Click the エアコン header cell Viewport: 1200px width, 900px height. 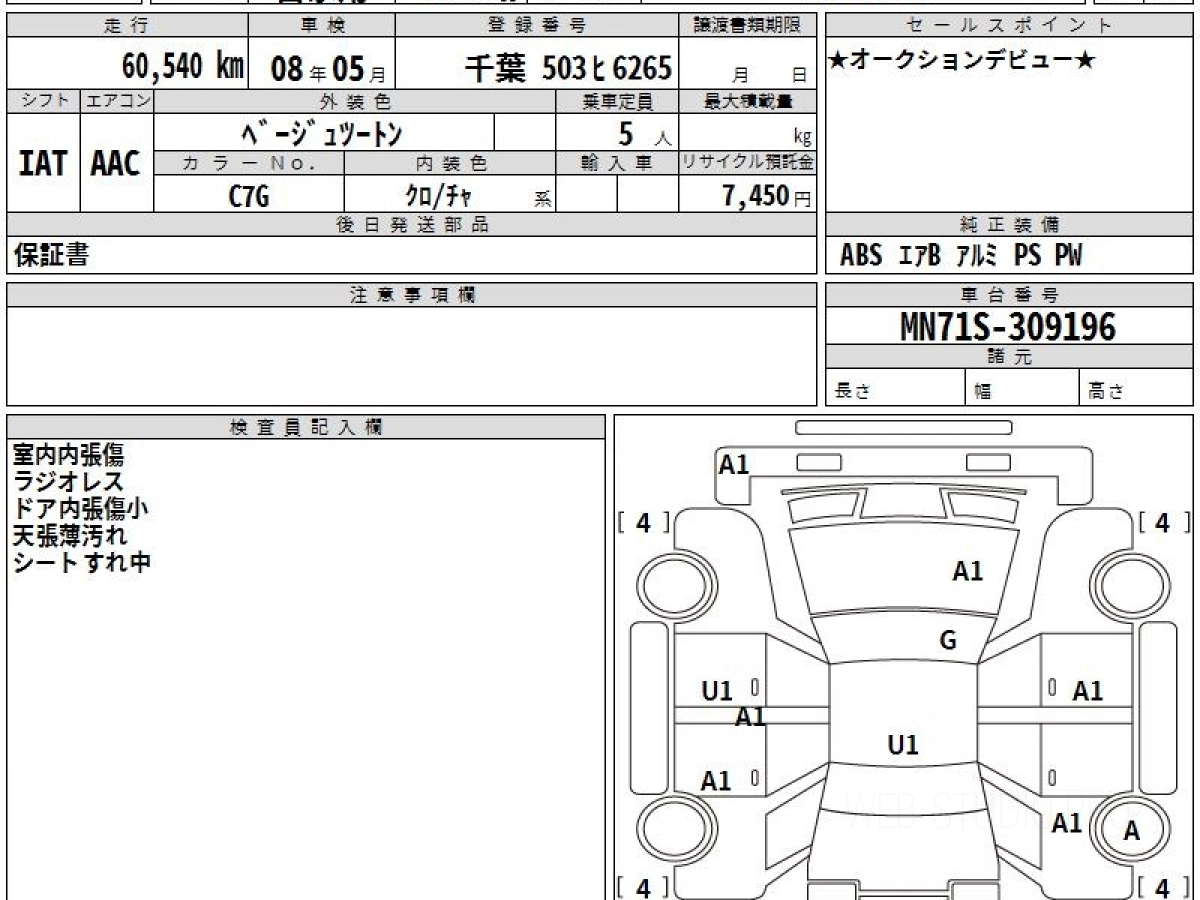point(117,101)
